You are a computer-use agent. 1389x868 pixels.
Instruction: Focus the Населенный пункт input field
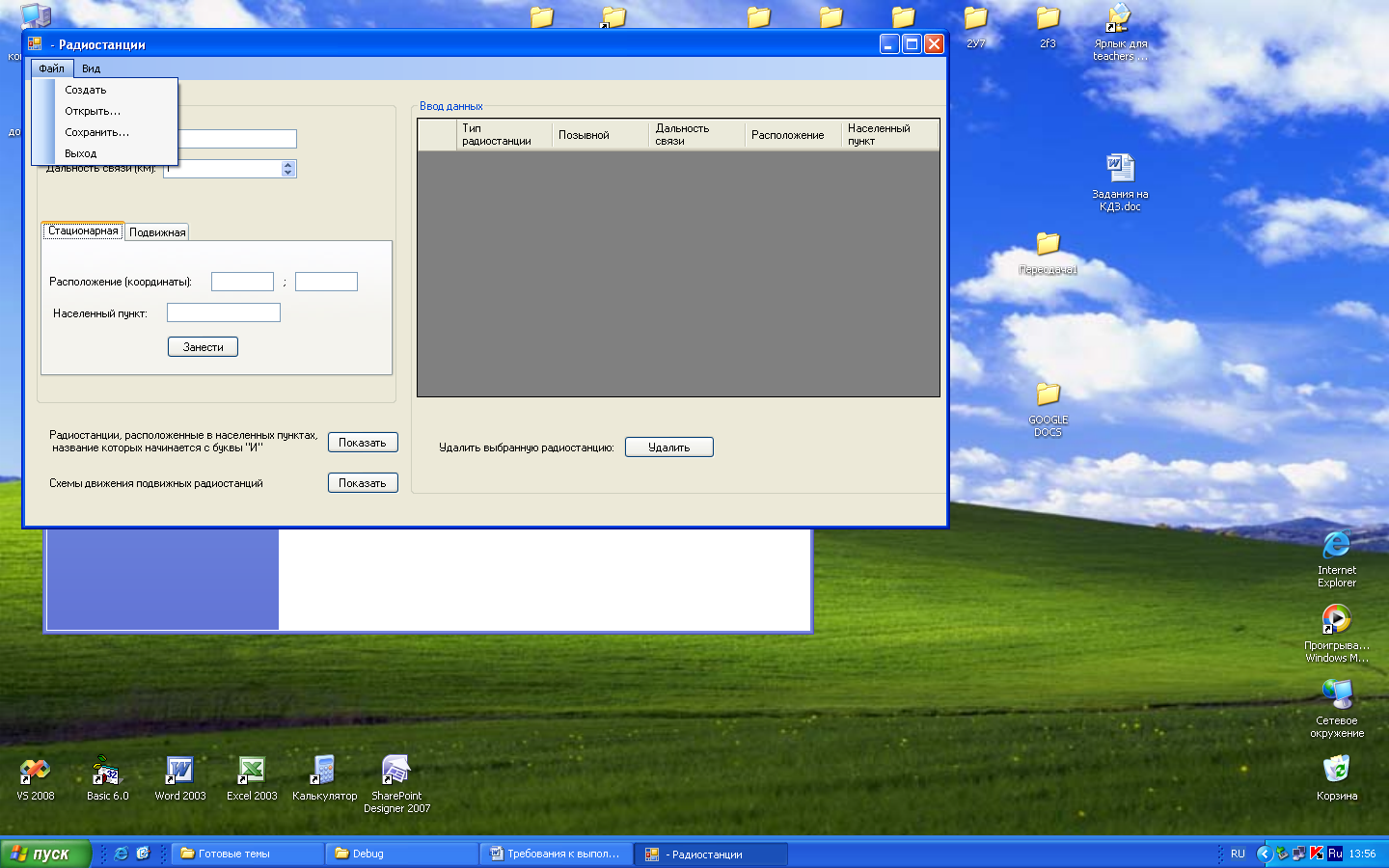(224, 312)
